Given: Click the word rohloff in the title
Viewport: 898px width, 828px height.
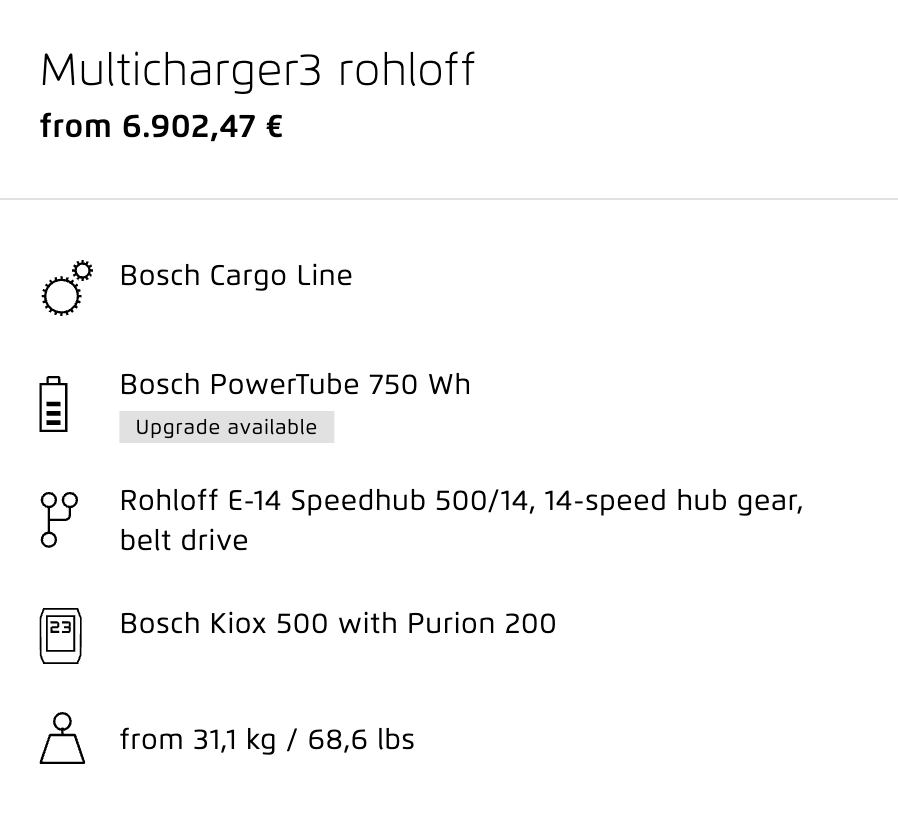Looking at the screenshot, I should tap(407, 70).
